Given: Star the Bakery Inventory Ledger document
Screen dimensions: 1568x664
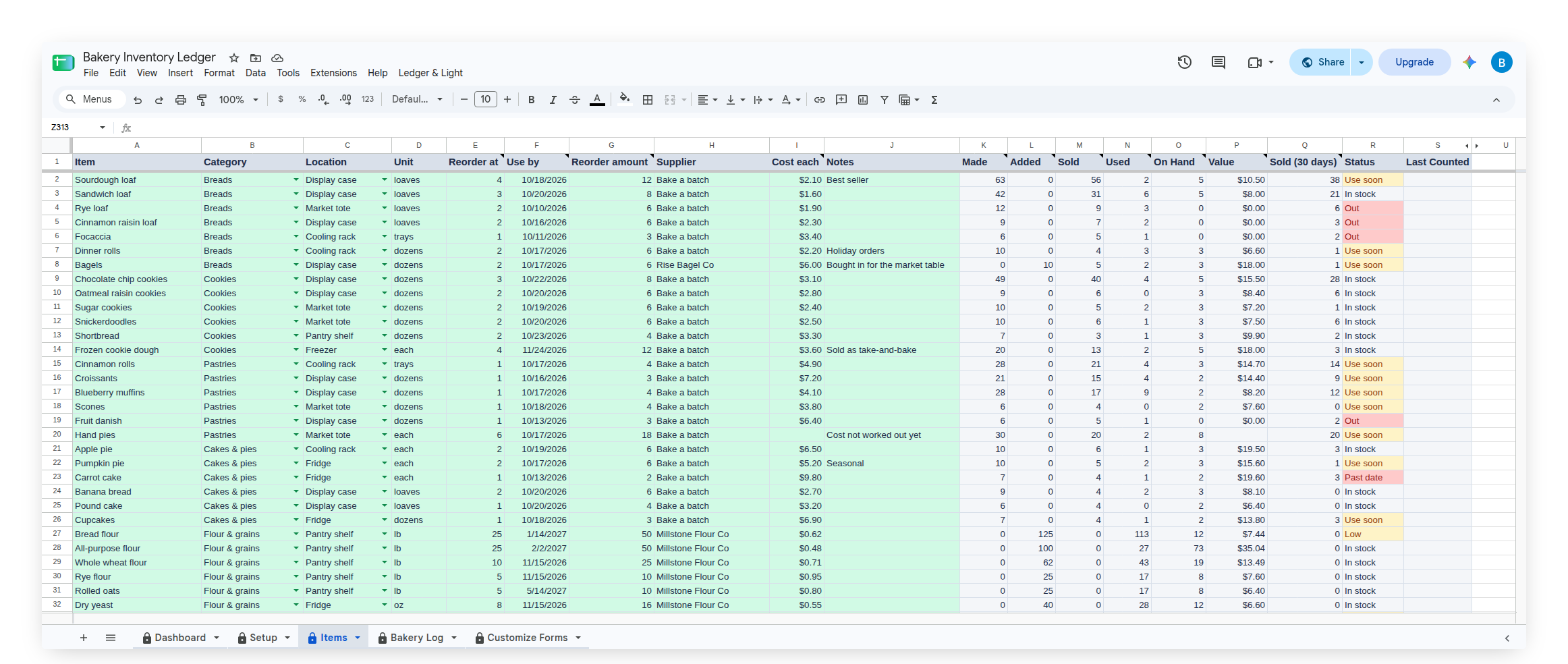Looking at the screenshot, I should pos(234,58).
